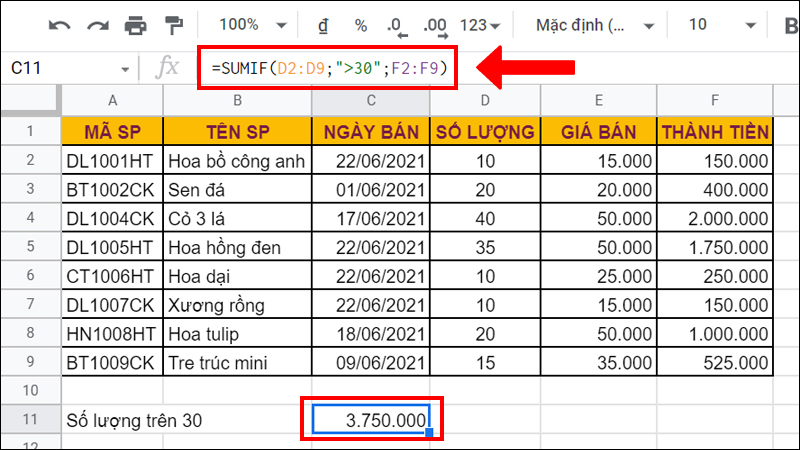Screen dimensions: 800x450
Task: Select cell Số lượng trên 30
Action: [134, 420]
